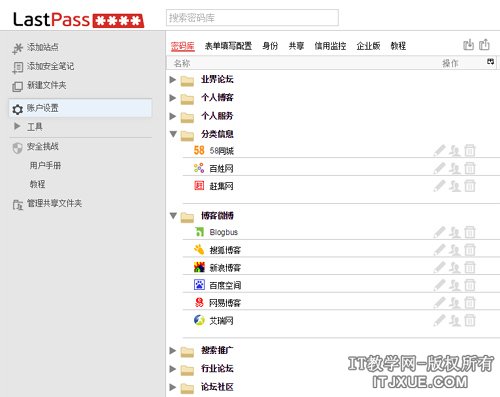Edit the 赶集网 entry
Image resolution: width=500 pixels, height=397 pixels.
coord(440,186)
